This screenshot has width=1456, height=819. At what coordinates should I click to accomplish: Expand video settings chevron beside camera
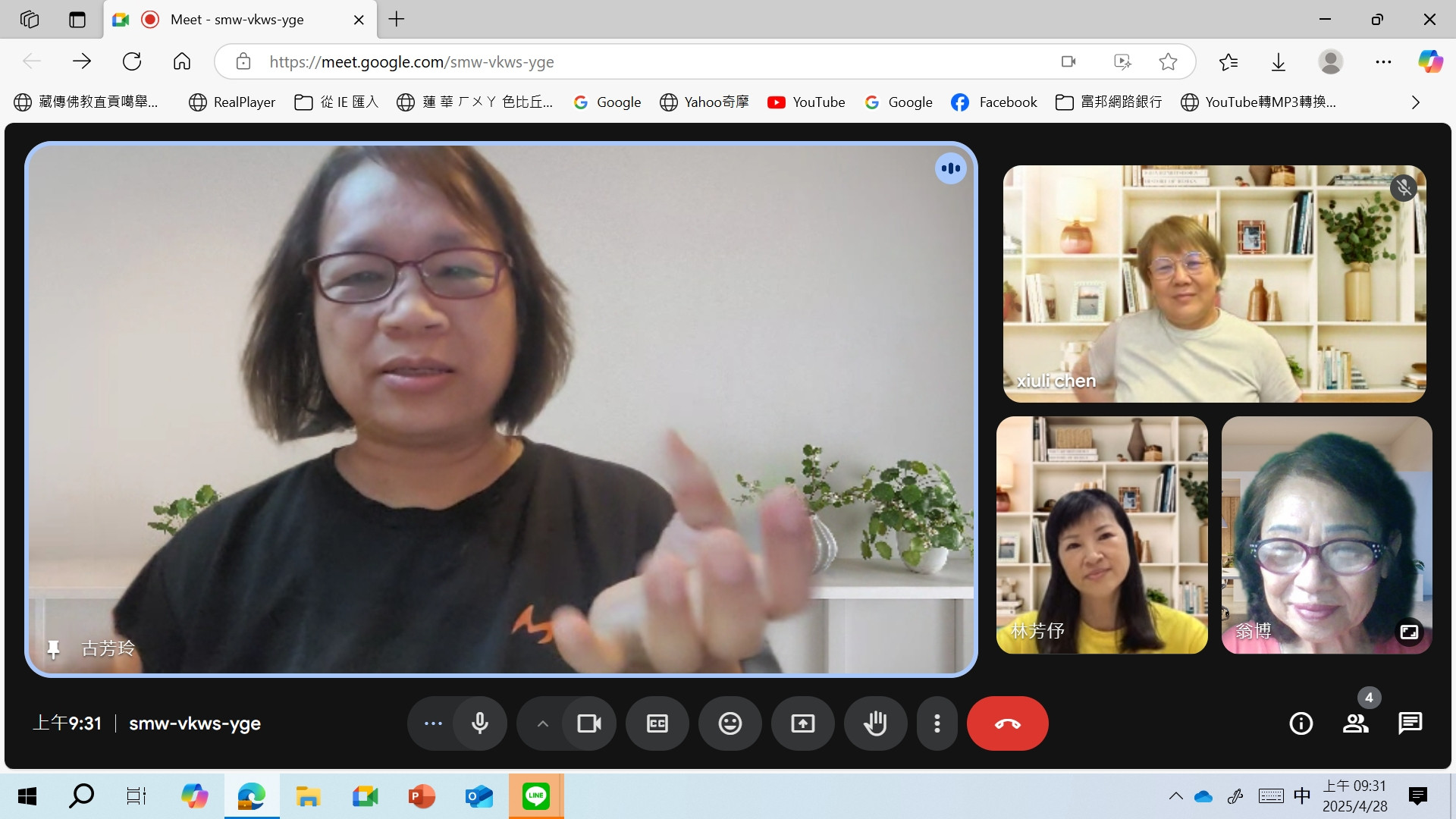point(543,723)
